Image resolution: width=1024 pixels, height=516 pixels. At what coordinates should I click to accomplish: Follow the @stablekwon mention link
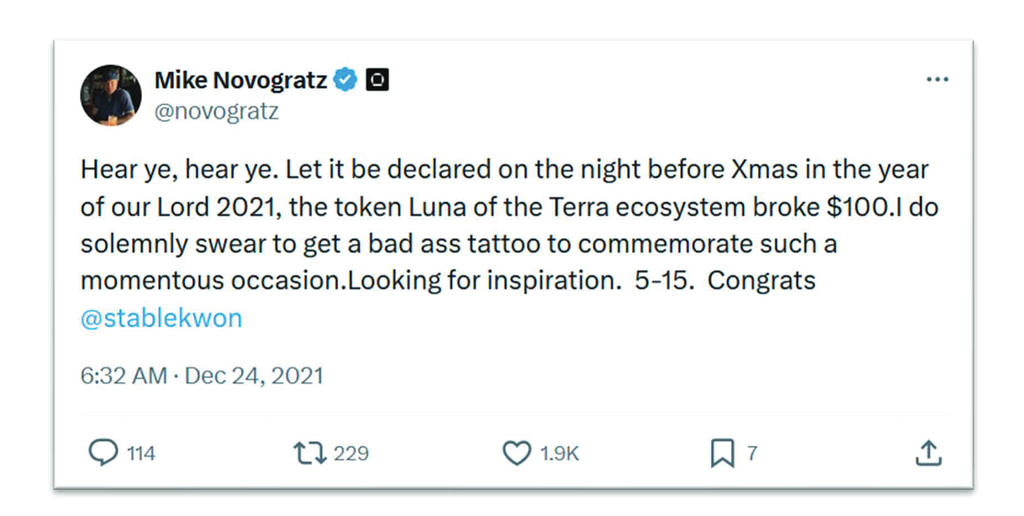161,318
